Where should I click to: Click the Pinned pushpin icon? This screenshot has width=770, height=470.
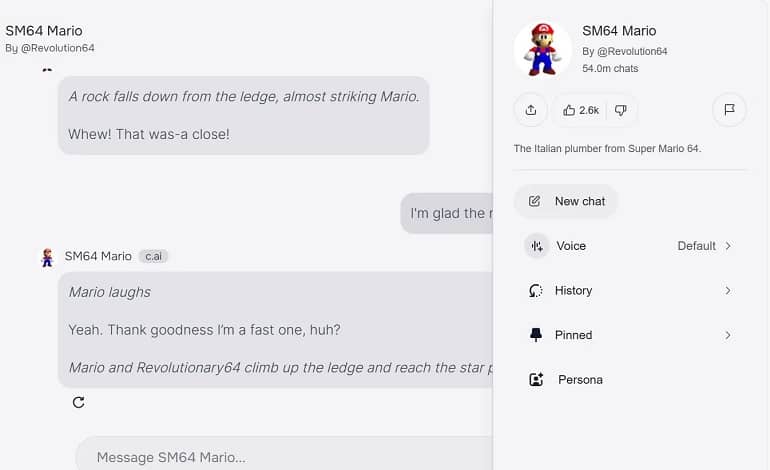click(x=536, y=335)
